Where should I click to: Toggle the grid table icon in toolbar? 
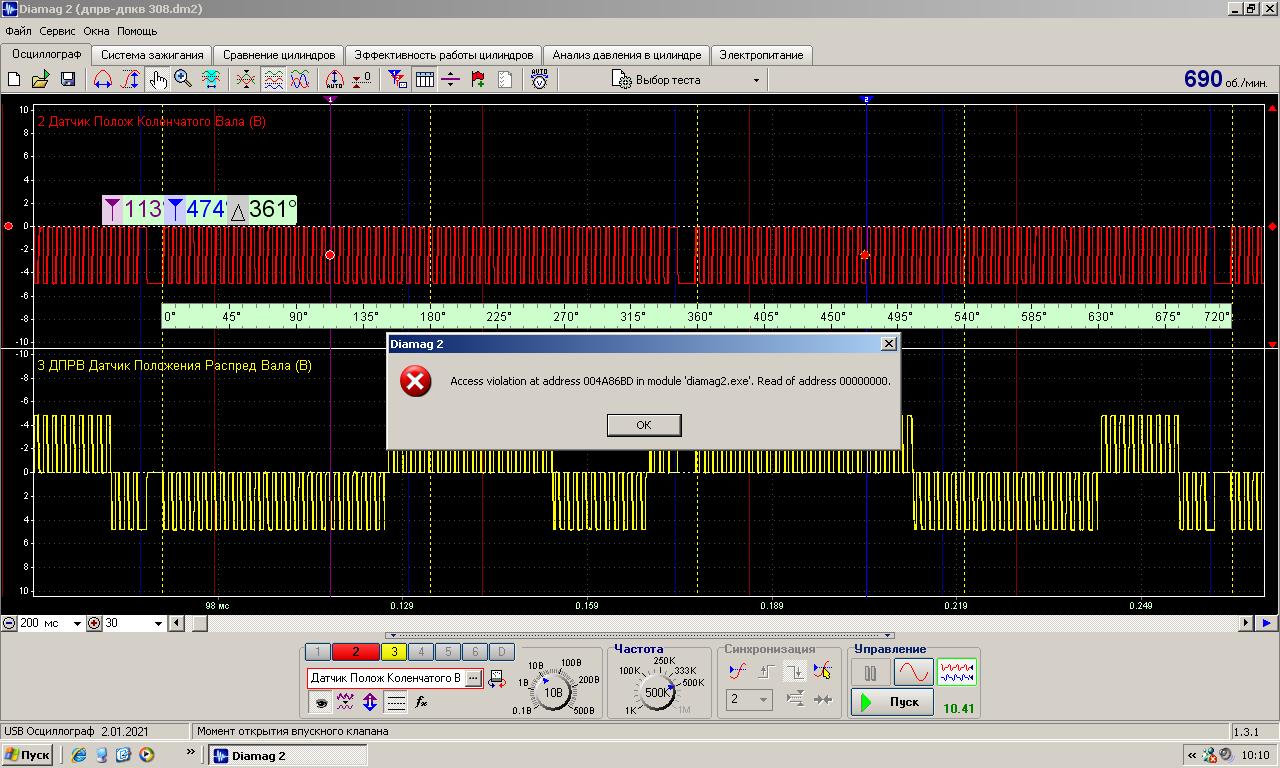[x=424, y=80]
